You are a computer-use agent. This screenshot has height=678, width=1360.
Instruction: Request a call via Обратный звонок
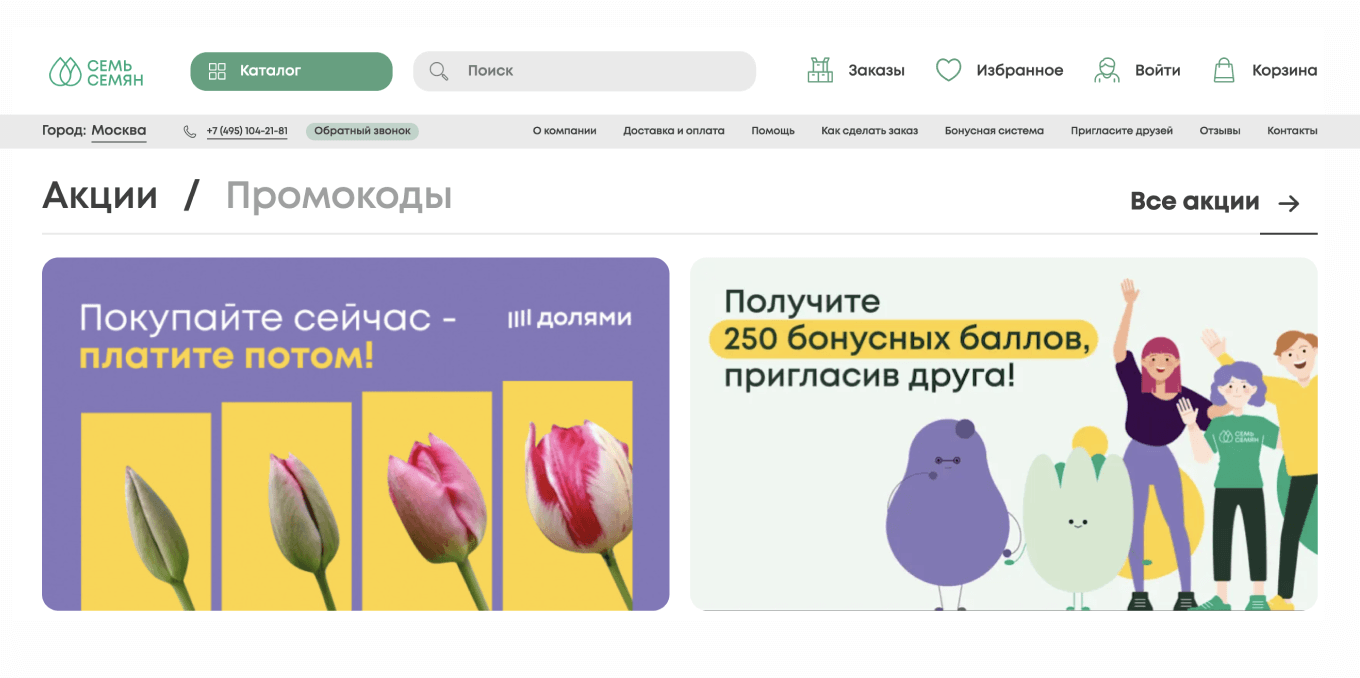pyautogui.click(x=362, y=131)
